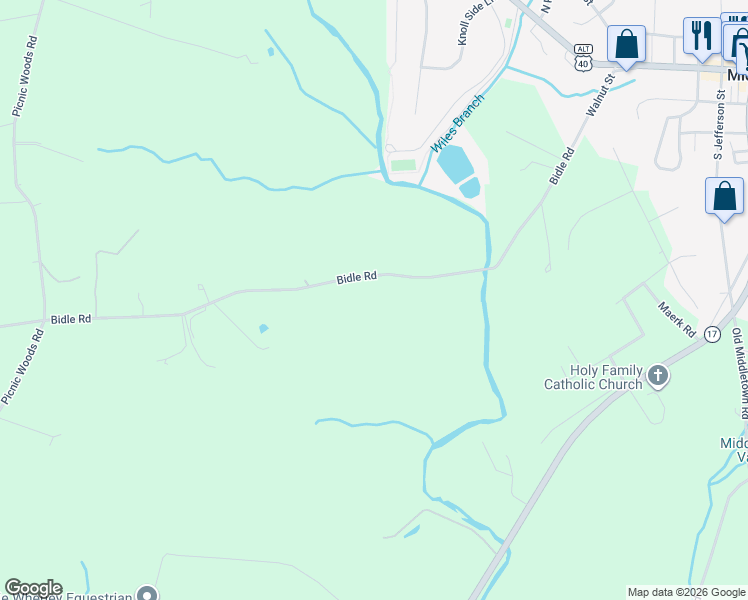Click the Knoll Side Ln label
The height and width of the screenshot is (600, 748).
[477, 22]
